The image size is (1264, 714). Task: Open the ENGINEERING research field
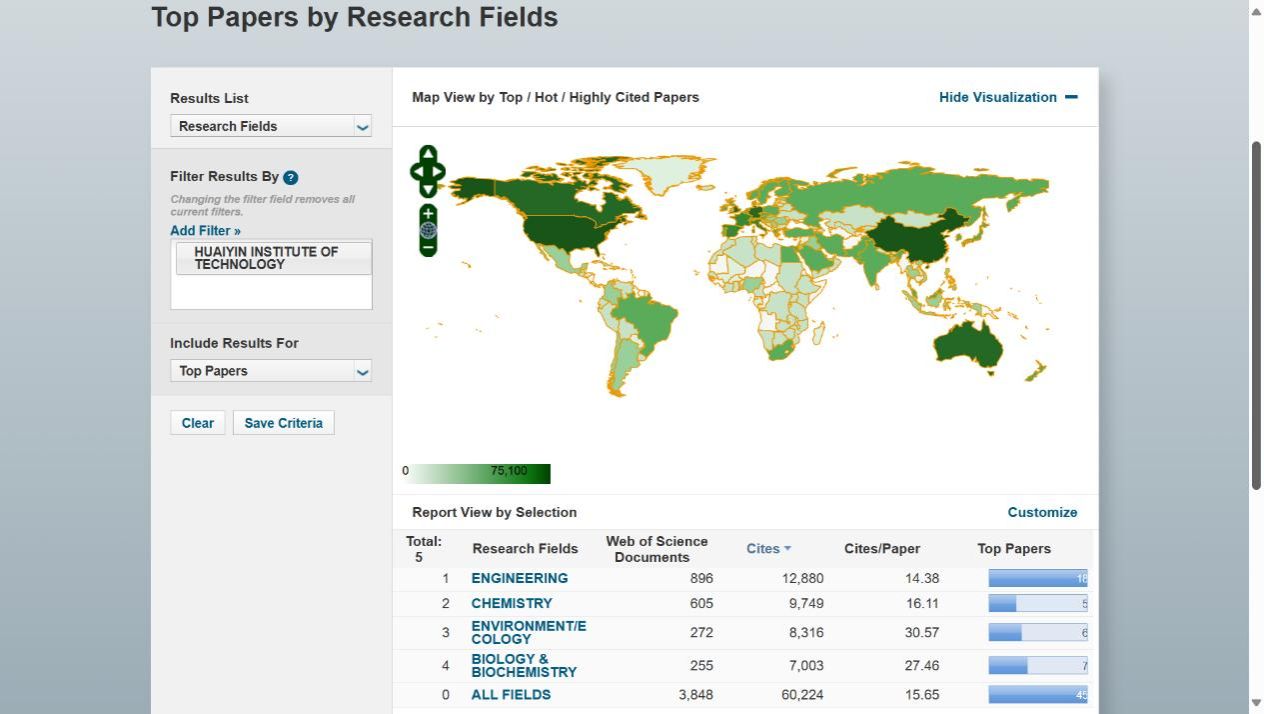(519, 578)
